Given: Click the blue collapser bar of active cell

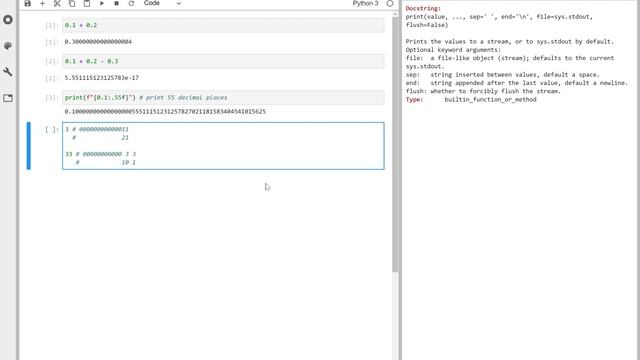Looking at the screenshot, I should click(x=29, y=146).
